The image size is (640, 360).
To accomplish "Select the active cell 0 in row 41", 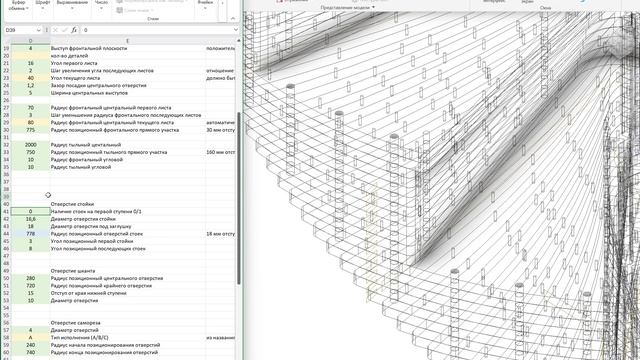I will pyautogui.click(x=30, y=211).
